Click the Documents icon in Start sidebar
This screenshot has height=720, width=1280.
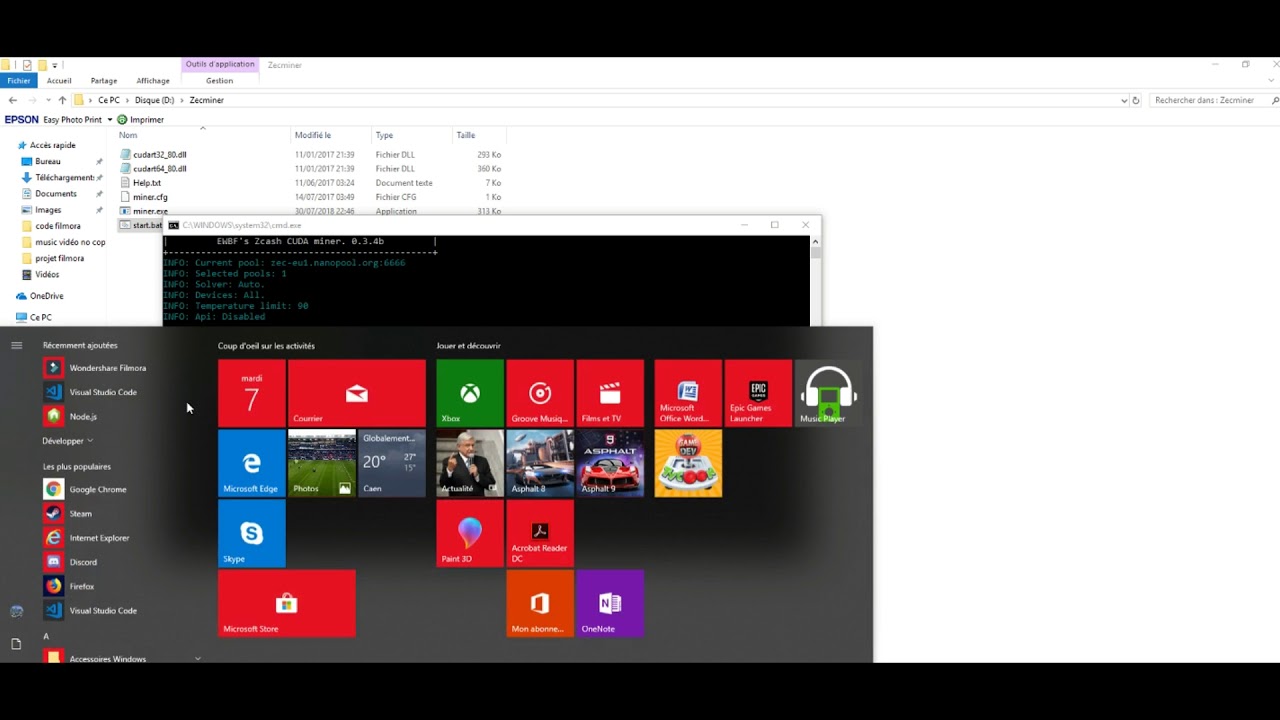click(16, 644)
